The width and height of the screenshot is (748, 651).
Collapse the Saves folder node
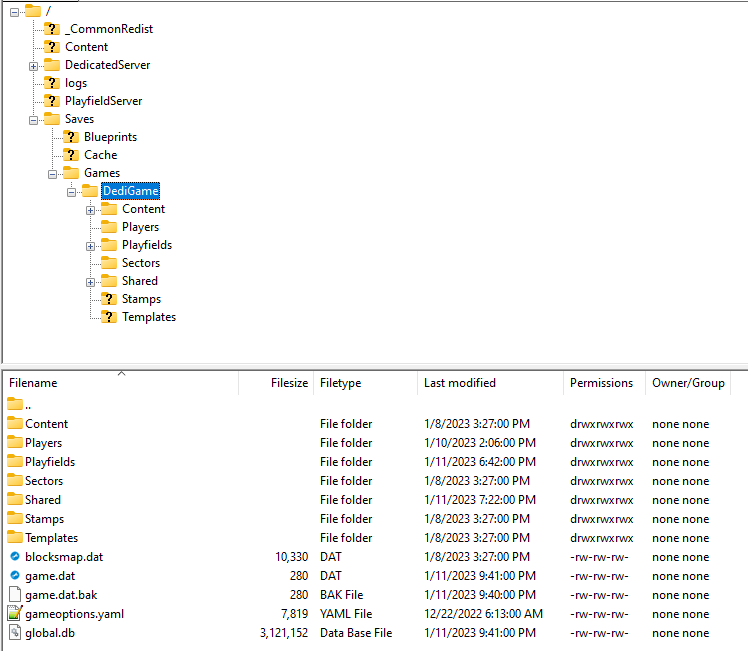(x=33, y=120)
